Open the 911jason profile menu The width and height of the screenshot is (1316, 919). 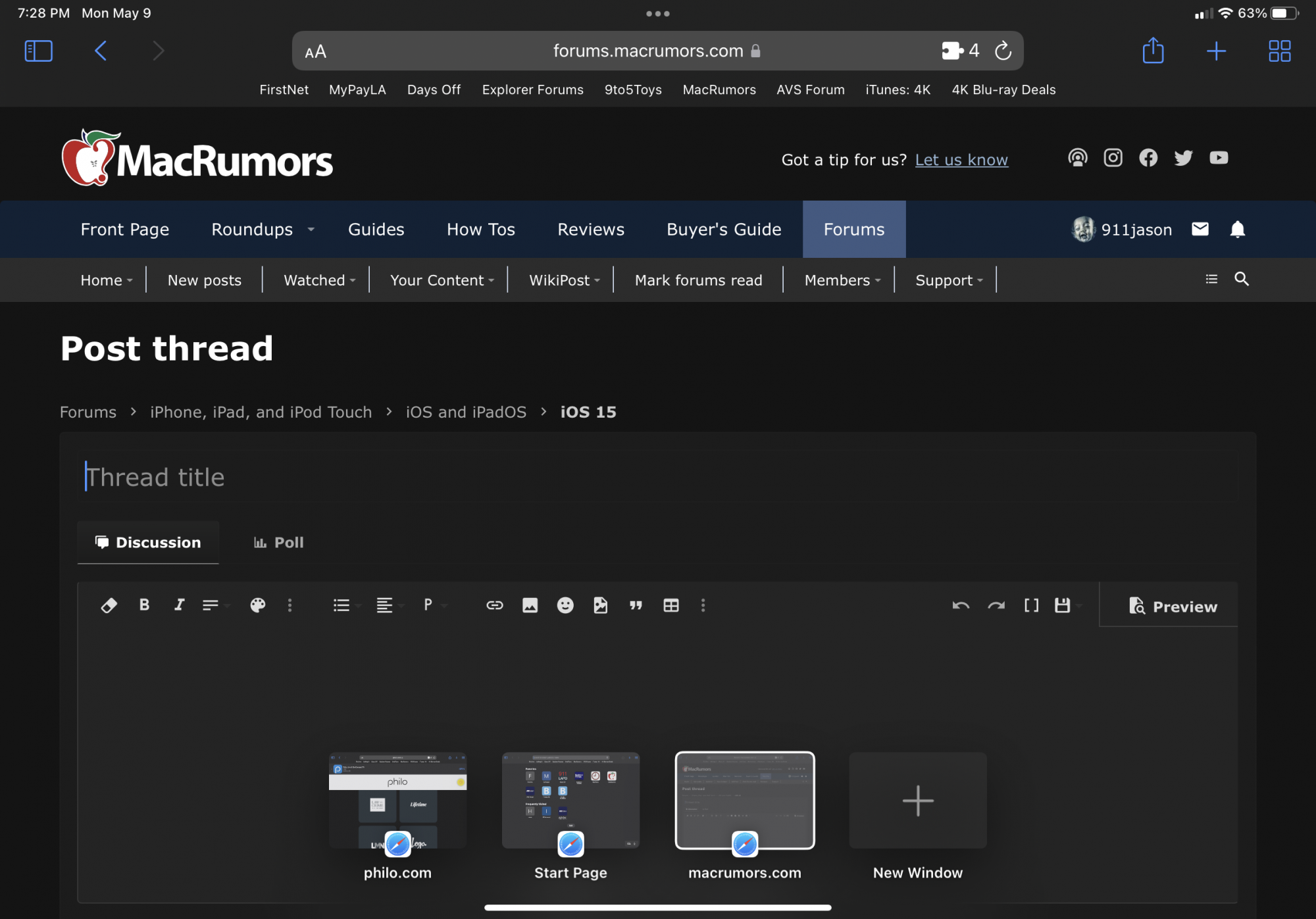[x=1122, y=229]
